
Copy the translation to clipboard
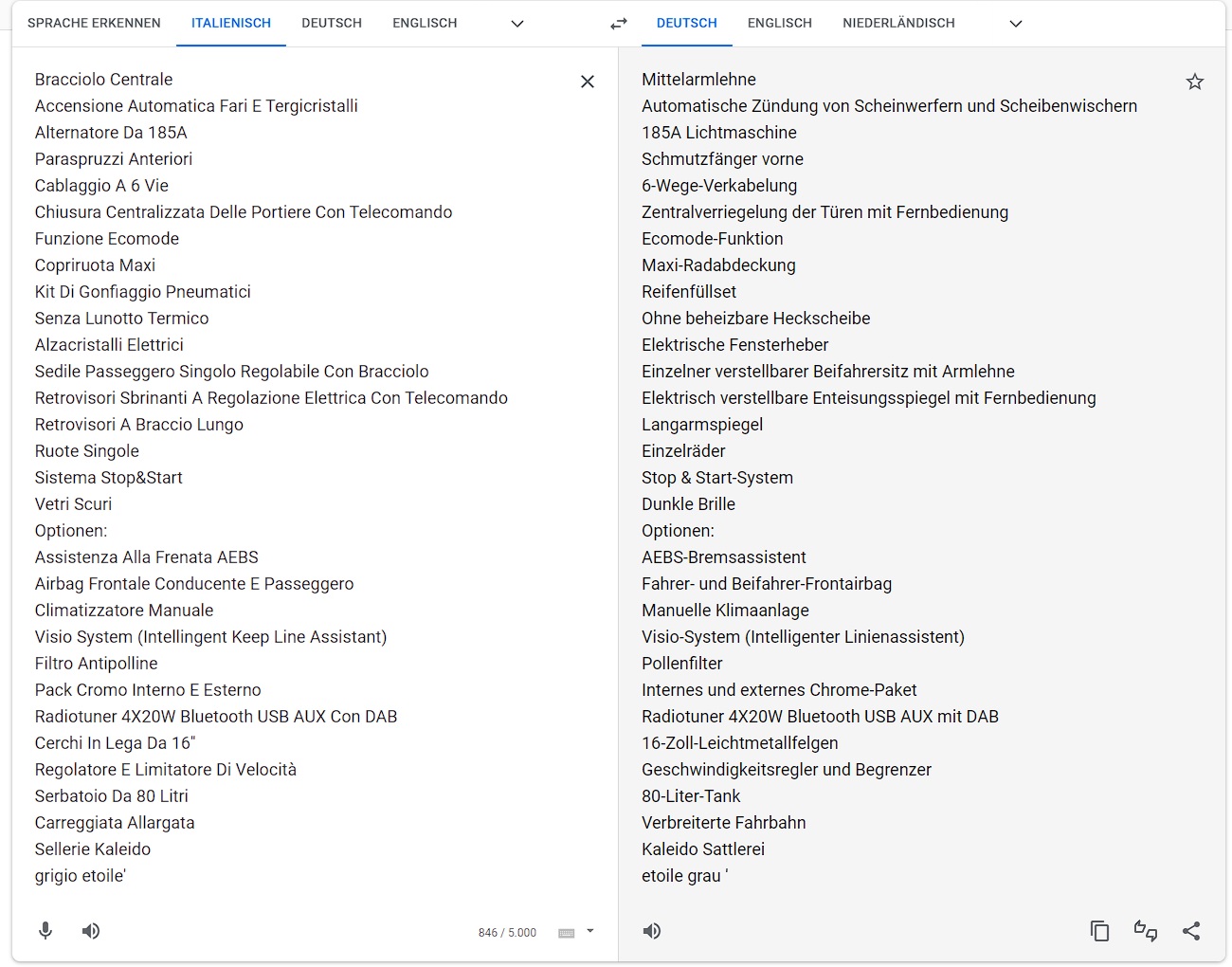tap(1099, 931)
